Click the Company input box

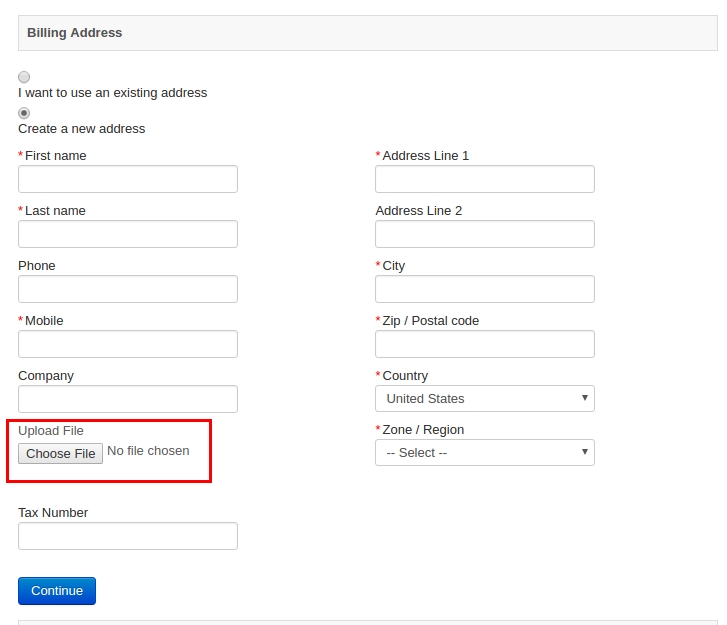[x=128, y=399]
